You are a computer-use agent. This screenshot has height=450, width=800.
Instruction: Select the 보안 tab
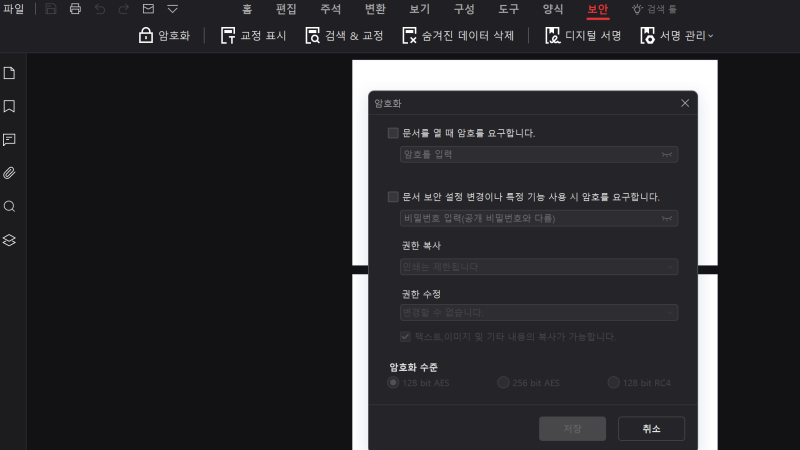click(597, 9)
